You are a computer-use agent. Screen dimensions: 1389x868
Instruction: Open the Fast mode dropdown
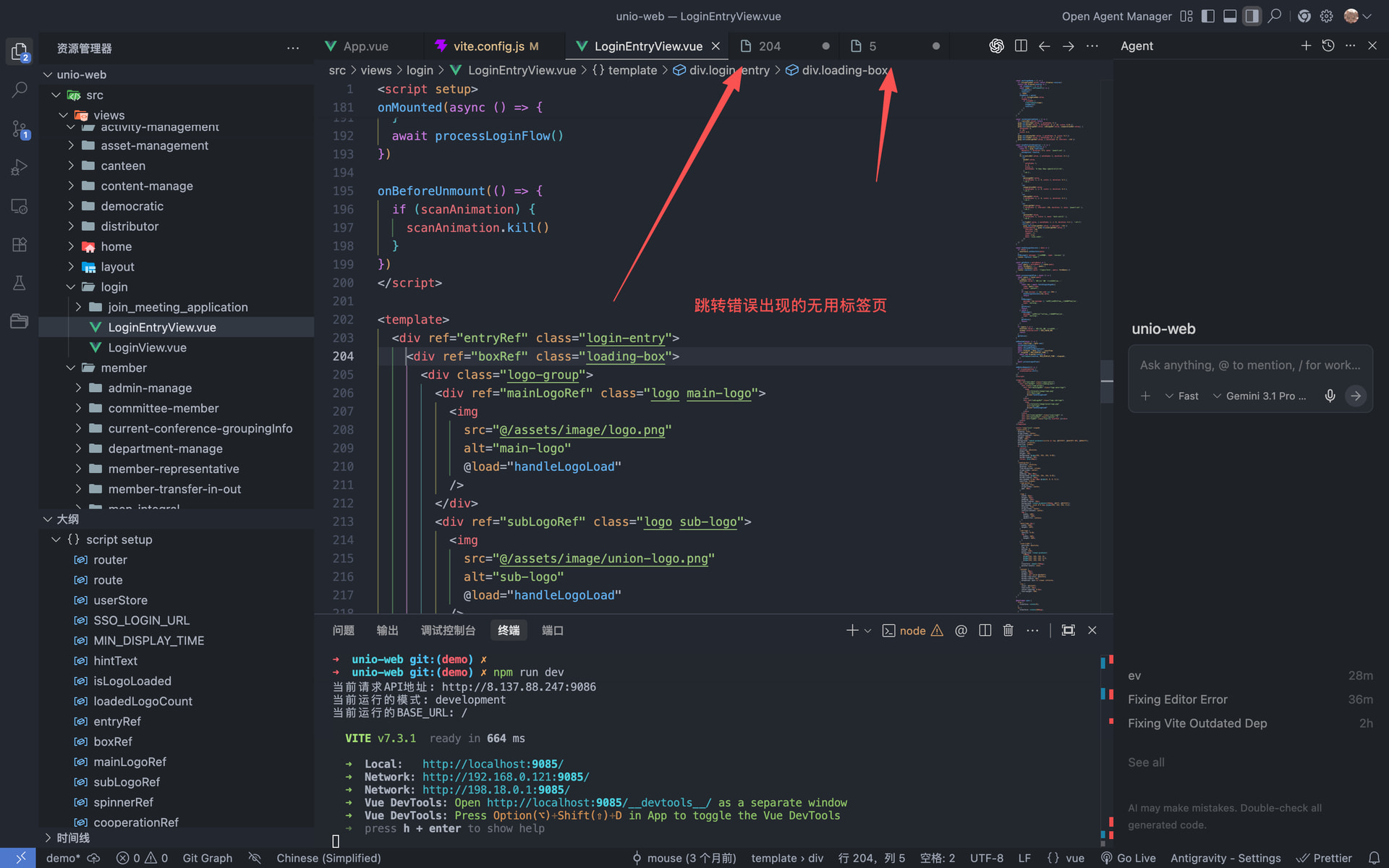(x=1181, y=396)
